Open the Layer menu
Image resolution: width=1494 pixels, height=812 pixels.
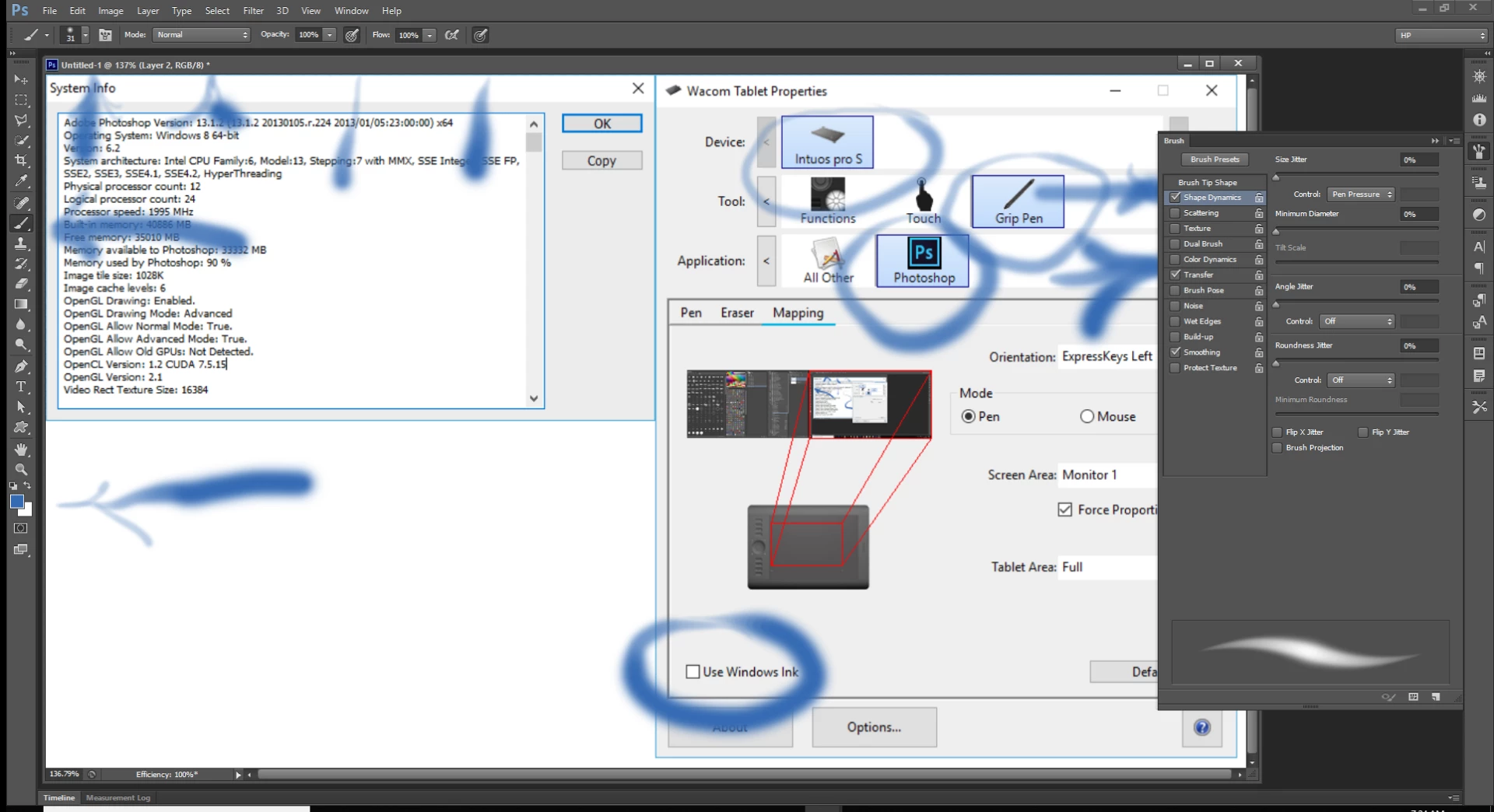tap(148, 11)
